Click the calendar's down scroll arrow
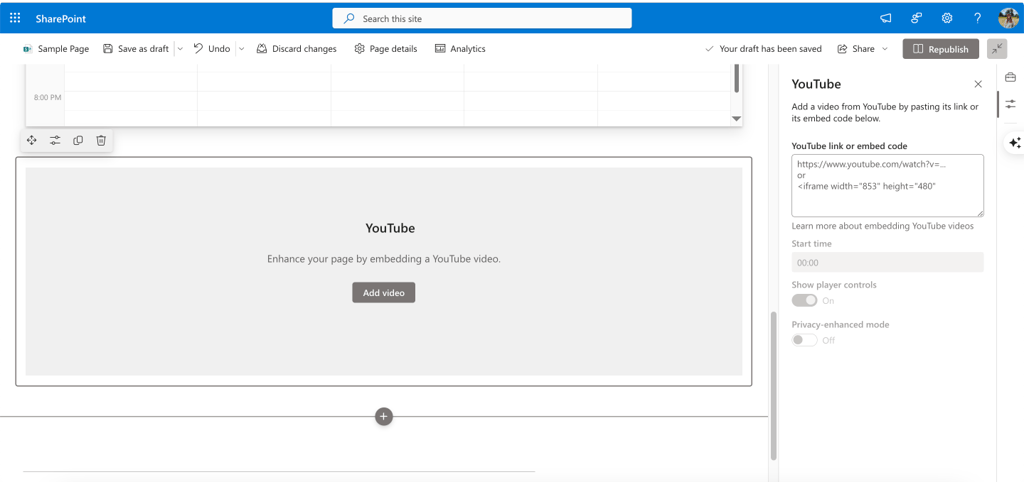The width and height of the screenshot is (1024, 482). click(737, 118)
